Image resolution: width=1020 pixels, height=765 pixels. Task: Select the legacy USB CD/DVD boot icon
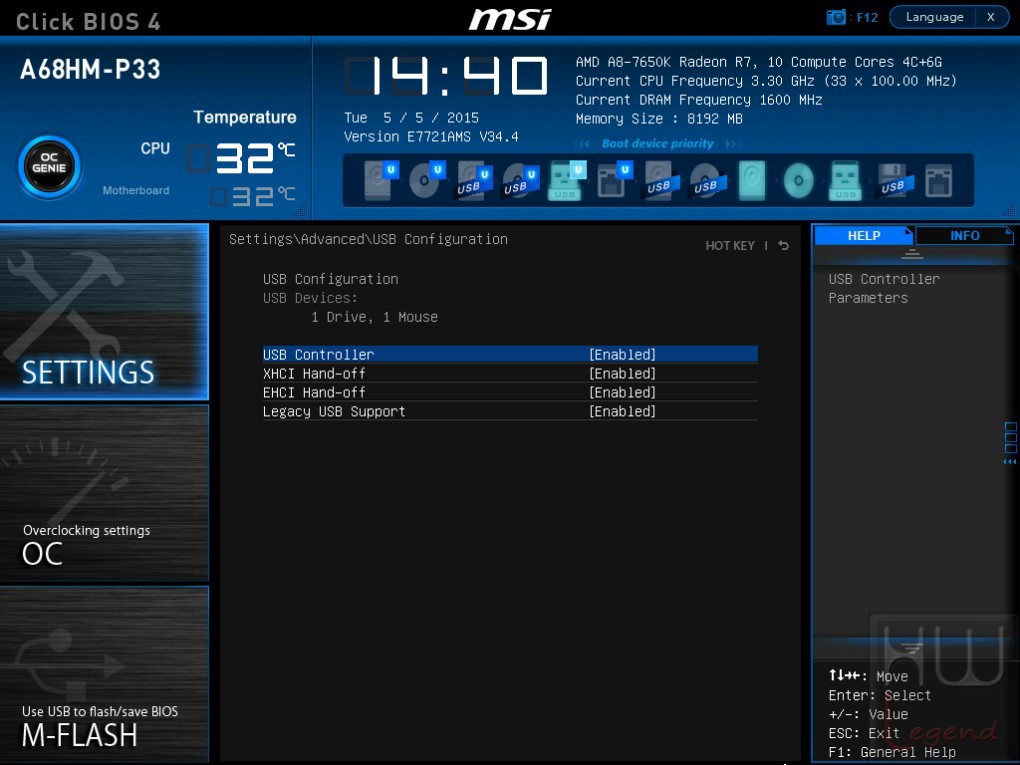(x=707, y=180)
